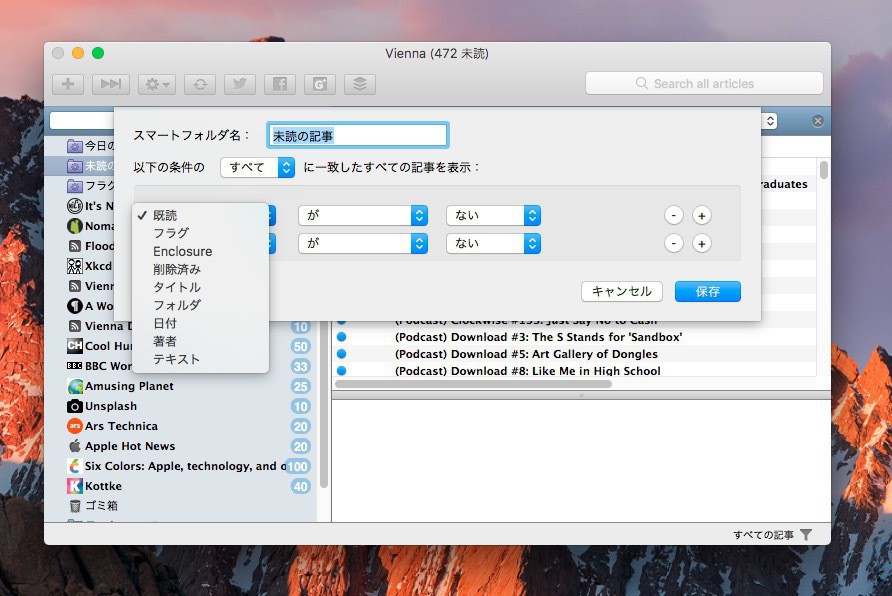892x596 pixels.
Task: Choose タイトル in the open popup menu
Action: (177, 287)
